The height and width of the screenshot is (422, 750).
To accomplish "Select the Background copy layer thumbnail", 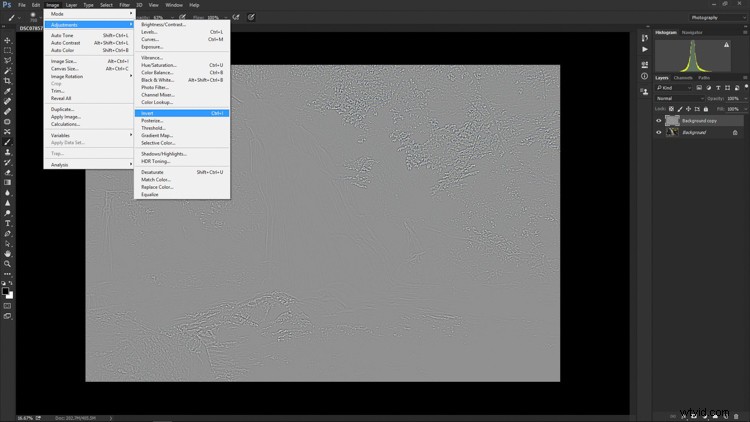I will tap(671, 120).
